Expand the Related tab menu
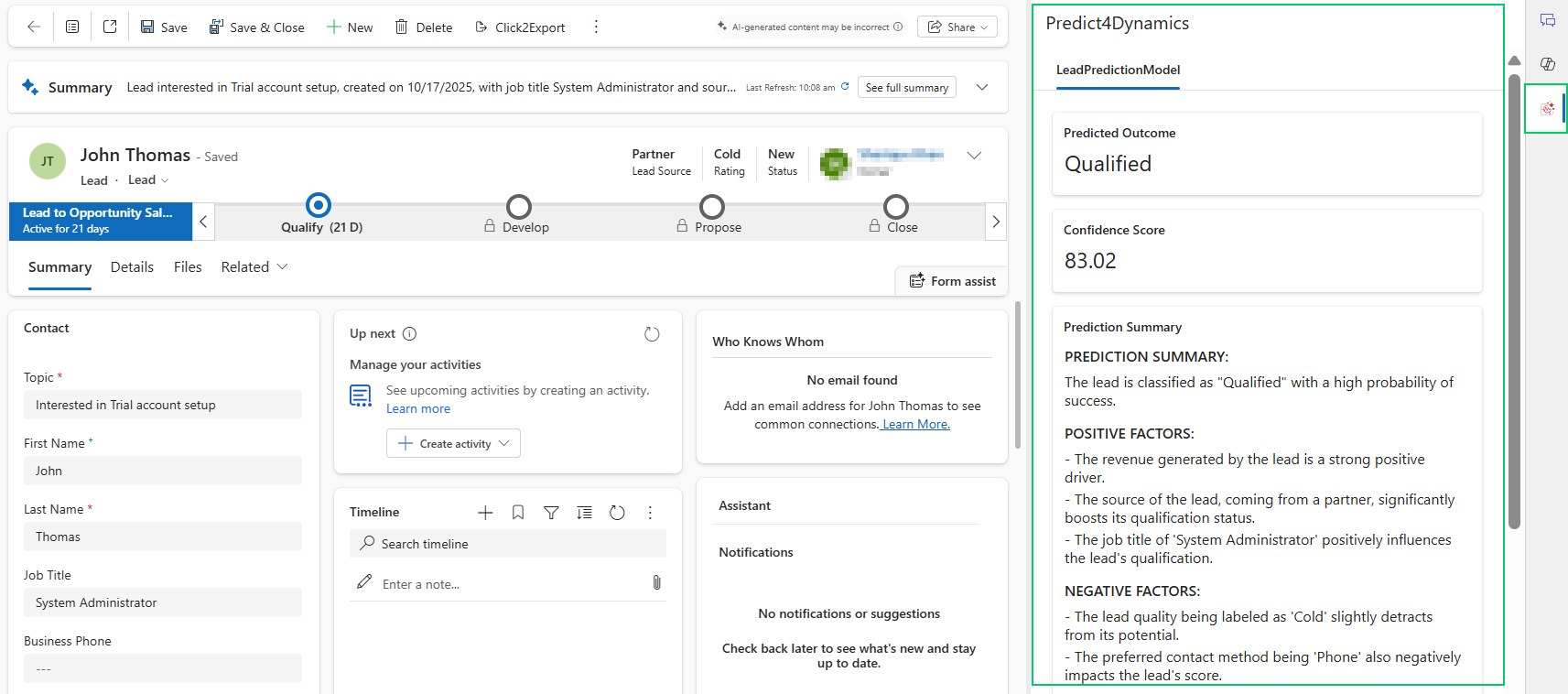 point(254,267)
